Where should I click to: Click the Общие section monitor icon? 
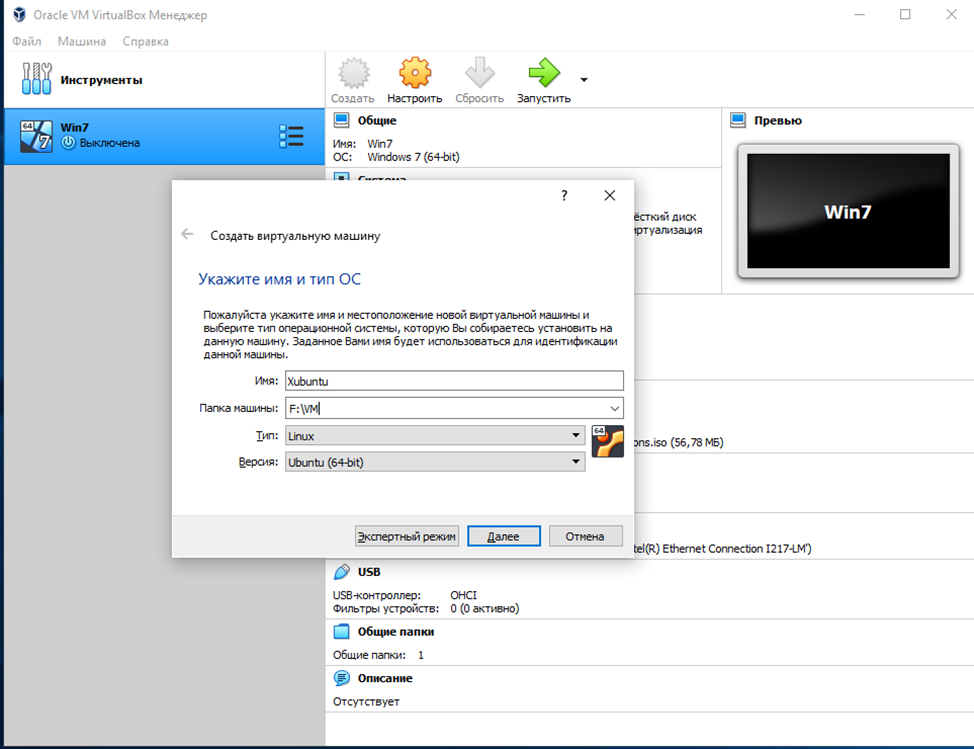tap(341, 120)
